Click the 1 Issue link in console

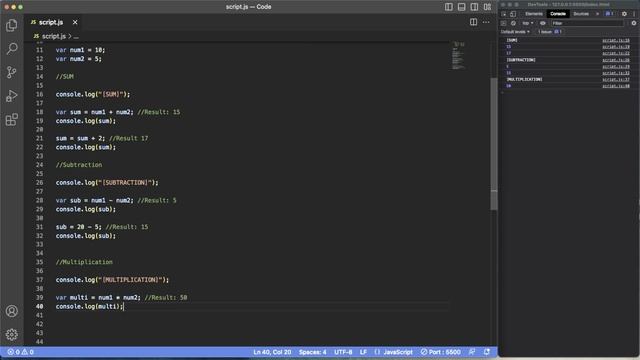pyautogui.click(x=549, y=32)
